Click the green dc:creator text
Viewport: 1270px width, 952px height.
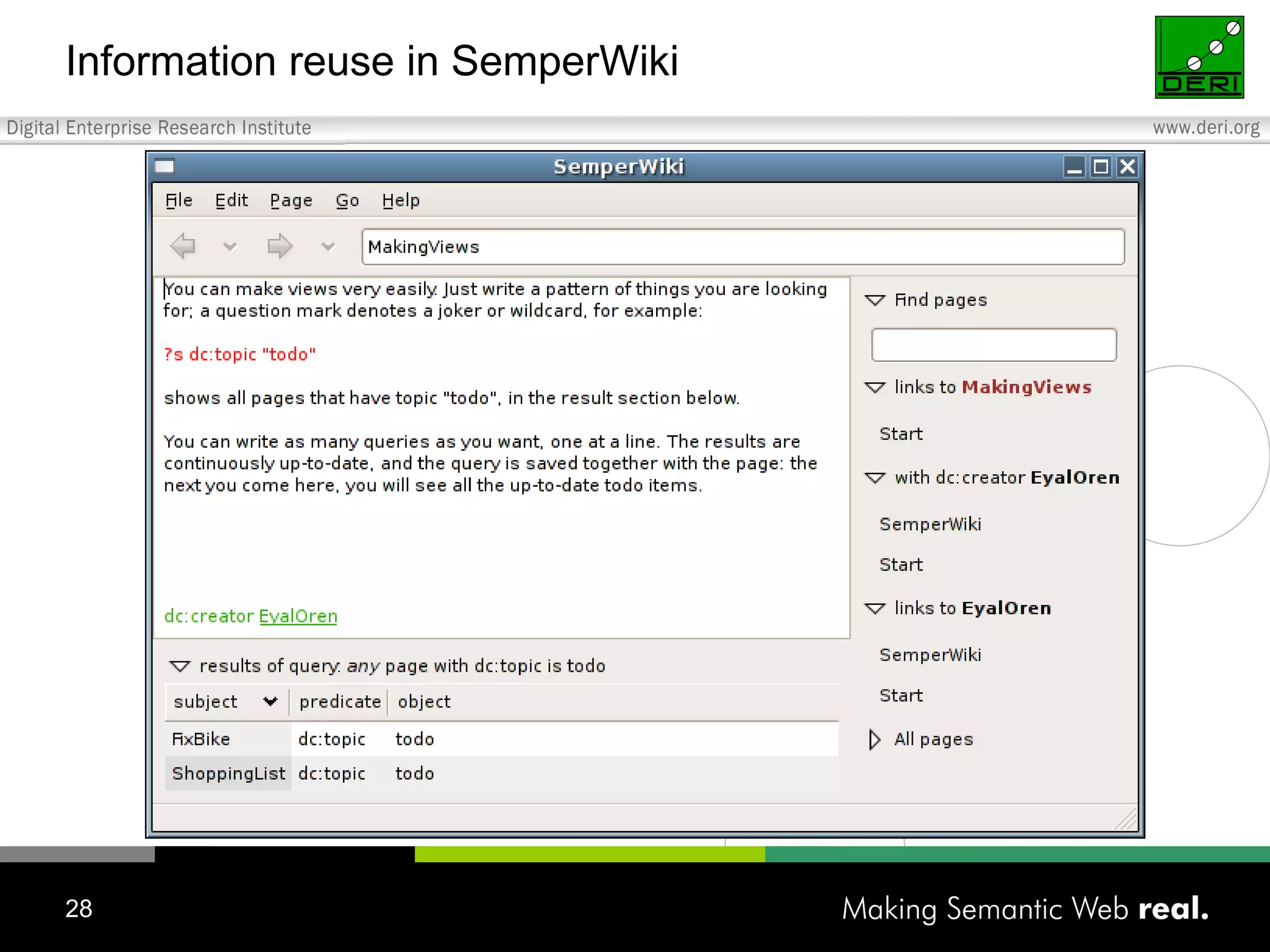[x=209, y=616]
